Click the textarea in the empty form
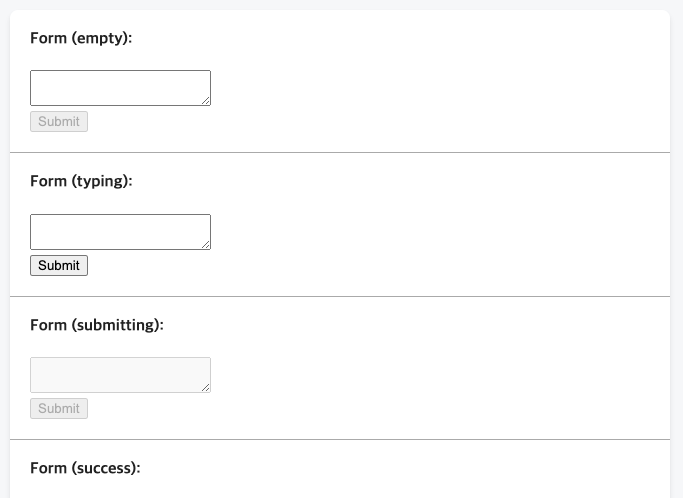 (120, 88)
